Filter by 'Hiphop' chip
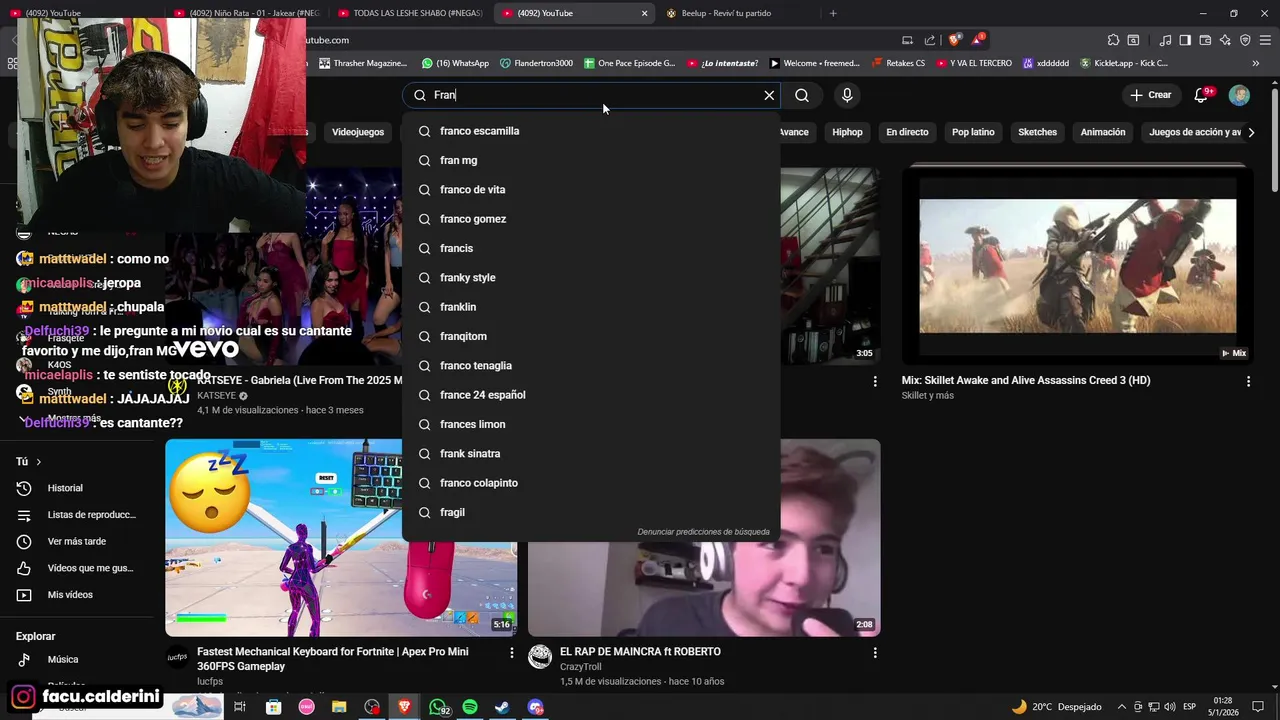Image resolution: width=1280 pixels, height=720 pixels. coord(847,132)
